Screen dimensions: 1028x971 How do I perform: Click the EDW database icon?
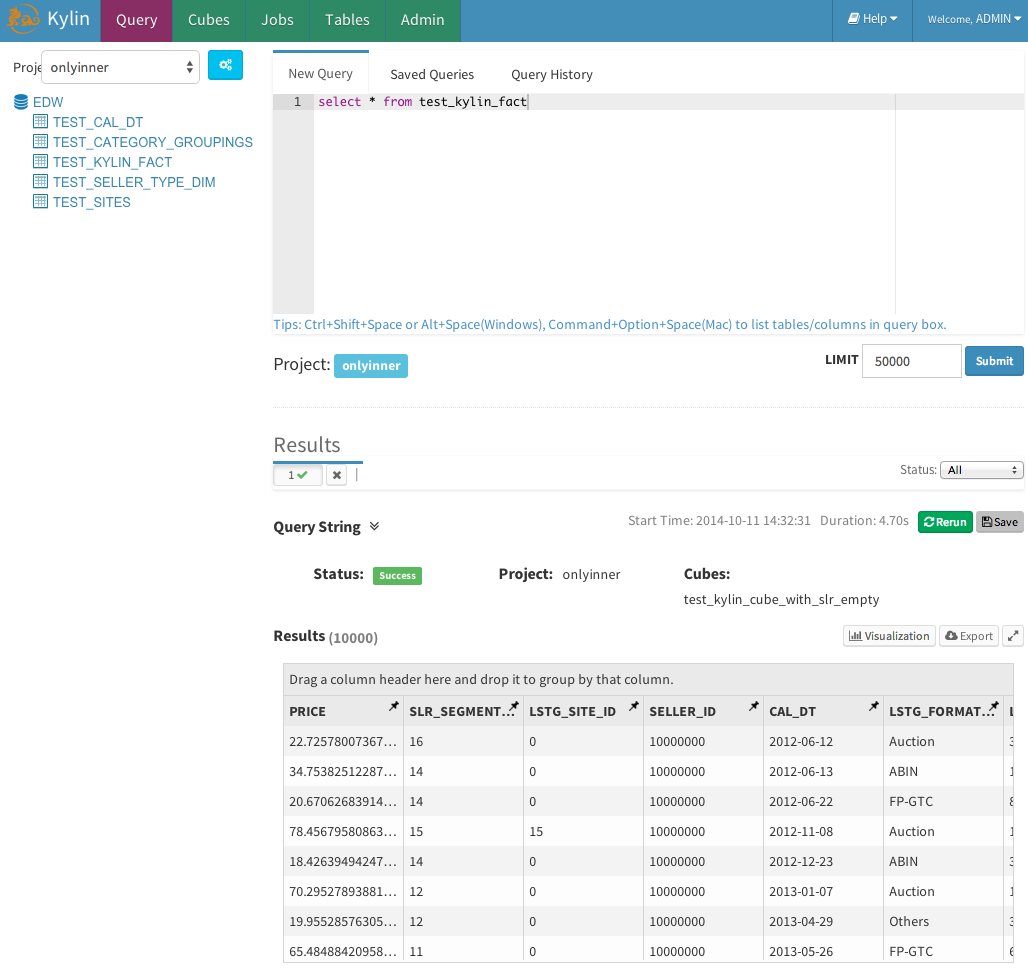pyautogui.click(x=21, y=102)
